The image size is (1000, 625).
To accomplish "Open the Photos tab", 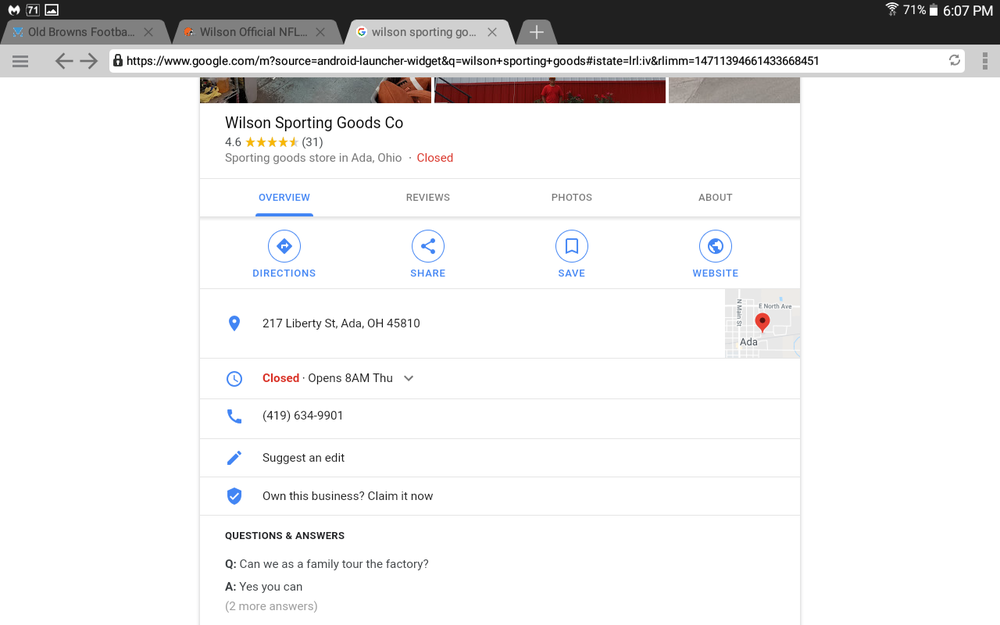I will [x=571, y=198].
